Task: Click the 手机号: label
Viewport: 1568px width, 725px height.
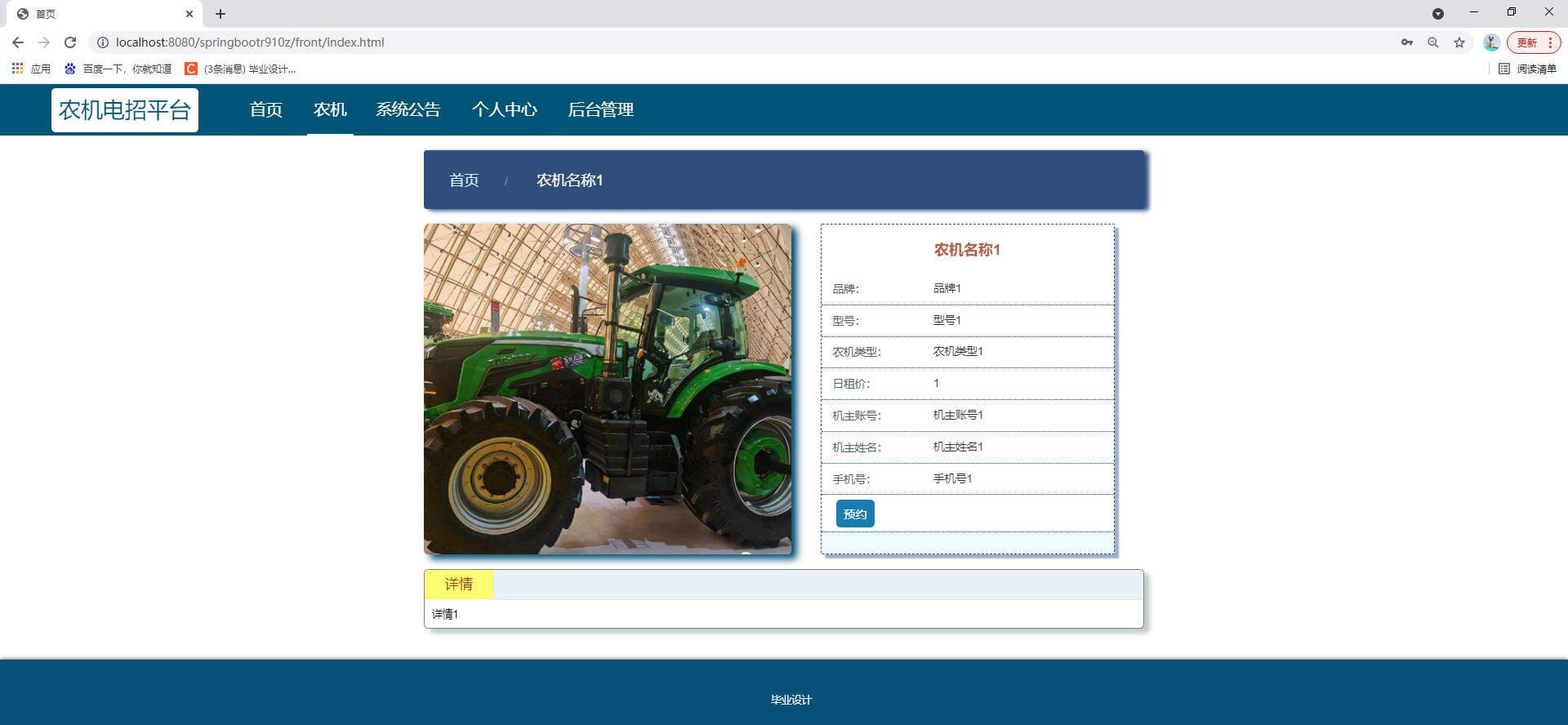Action: [851, 479]
